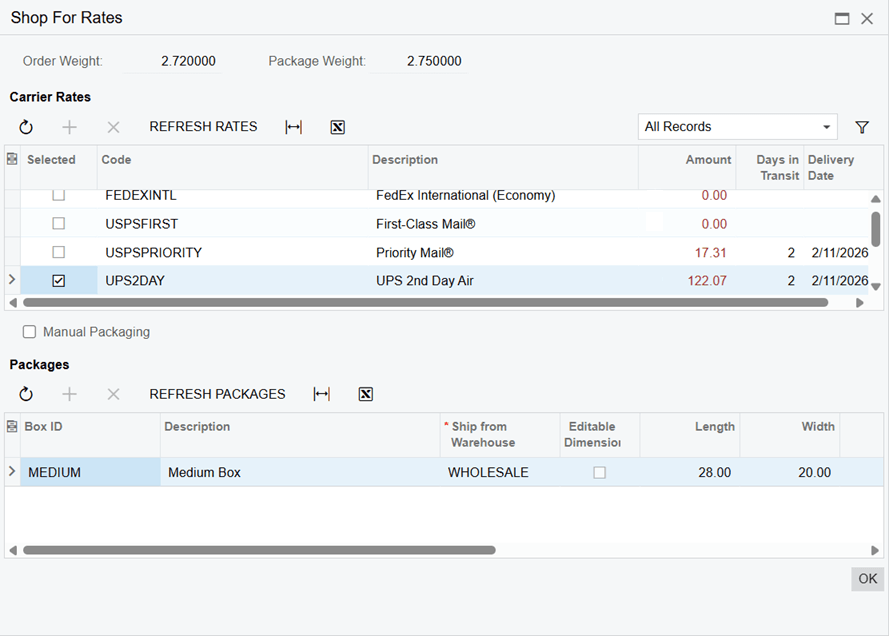Uncheck the UPS2DAY selected checkbox
Screen dimensions: 889x636
[57, 281]
